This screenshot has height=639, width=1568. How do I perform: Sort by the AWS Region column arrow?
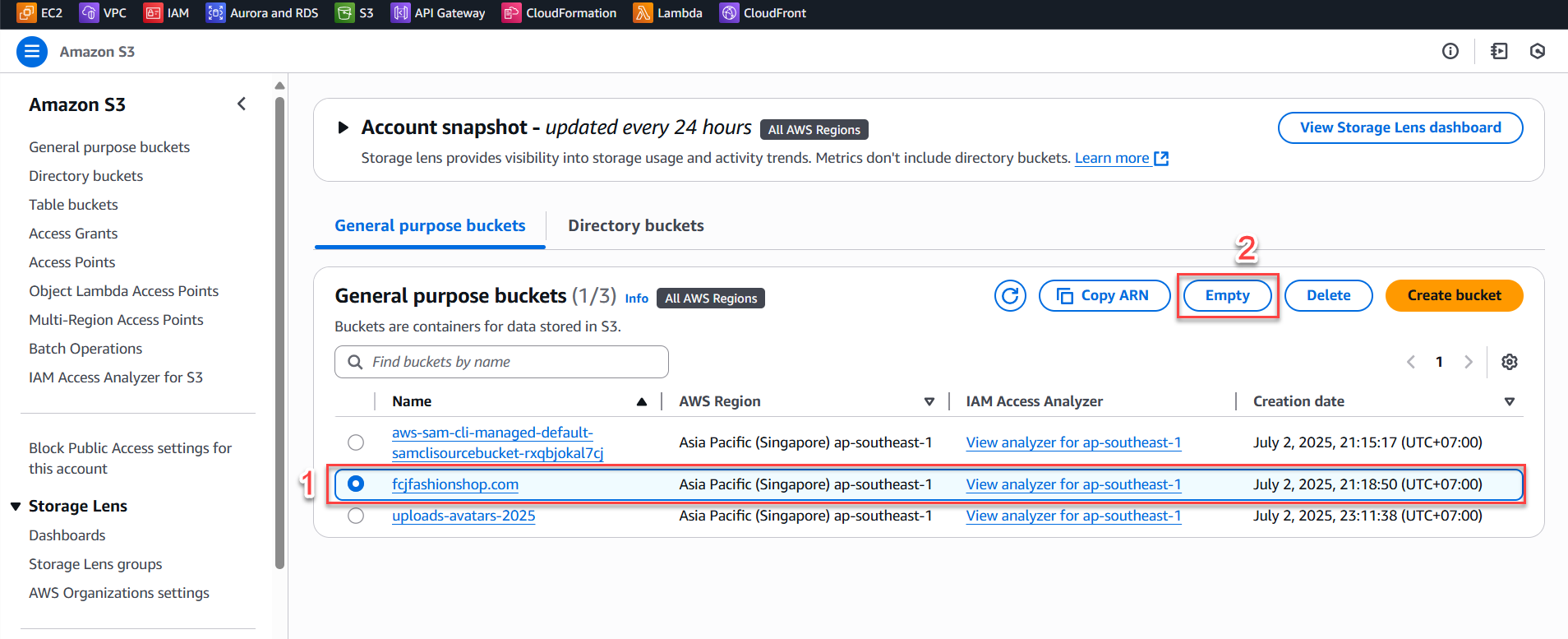click(x=929, y=401)
